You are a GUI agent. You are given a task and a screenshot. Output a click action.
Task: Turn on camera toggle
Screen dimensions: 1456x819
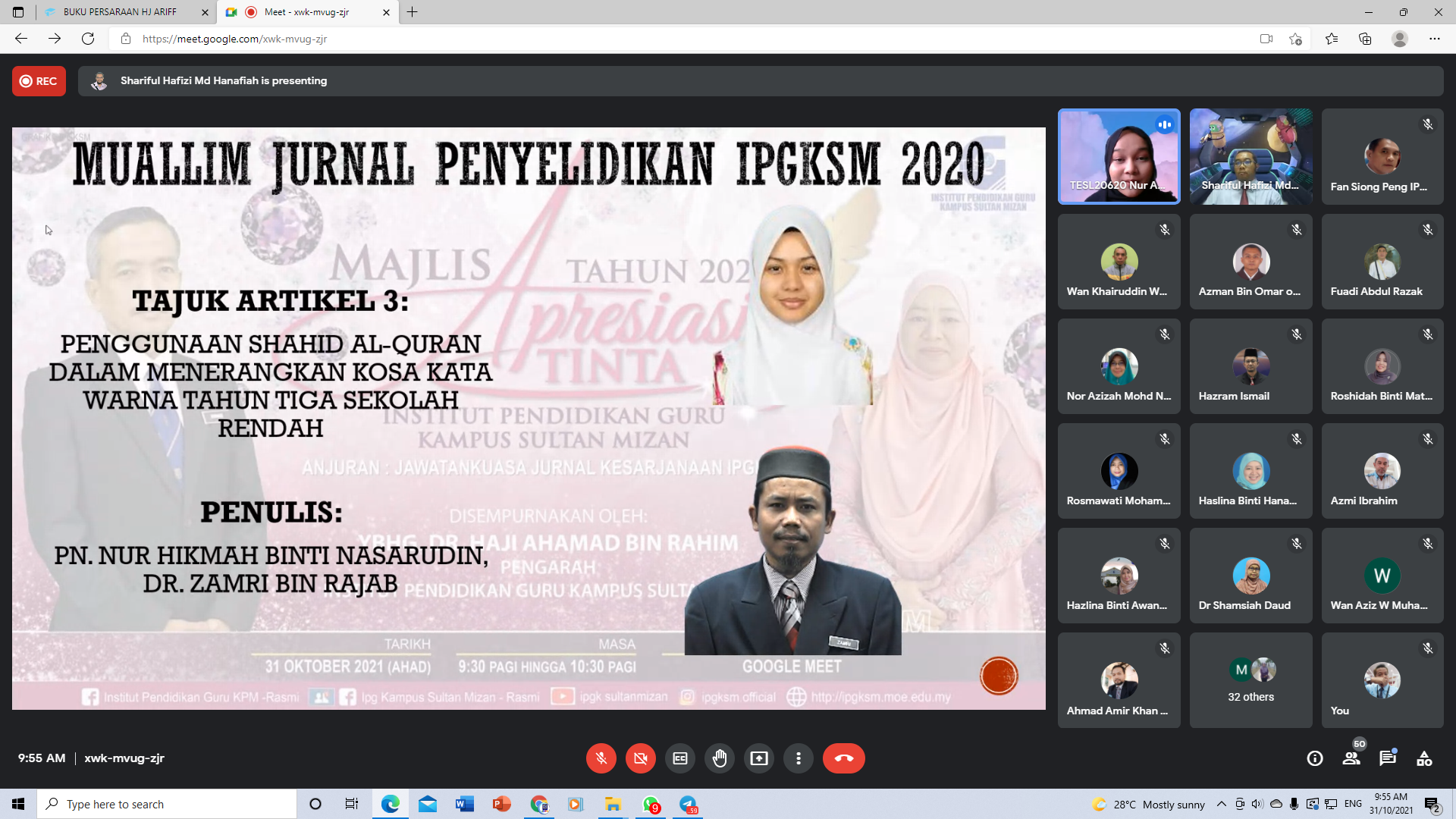(x=640, y=758)
